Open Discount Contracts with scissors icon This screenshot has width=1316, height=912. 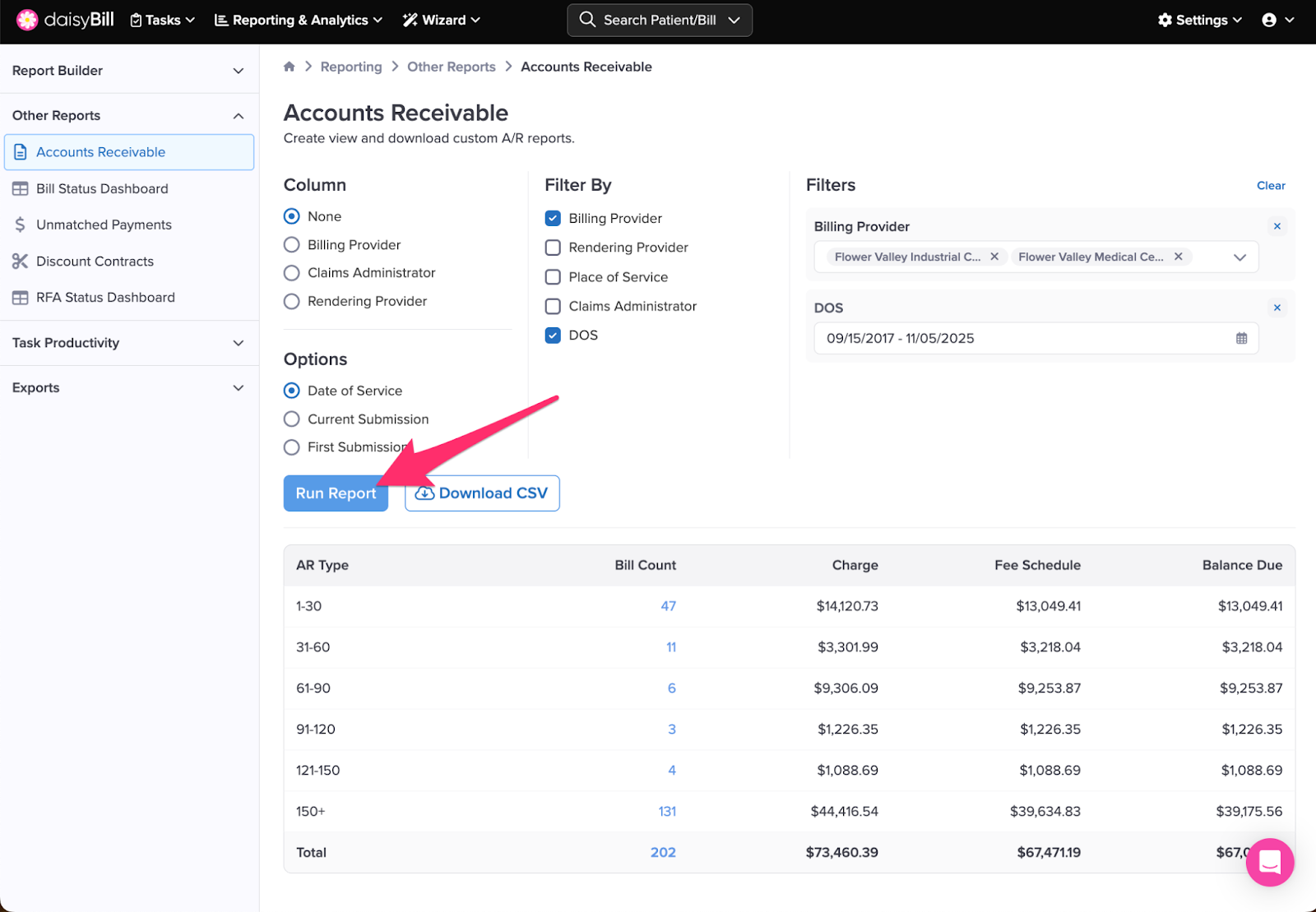(95, 262)
